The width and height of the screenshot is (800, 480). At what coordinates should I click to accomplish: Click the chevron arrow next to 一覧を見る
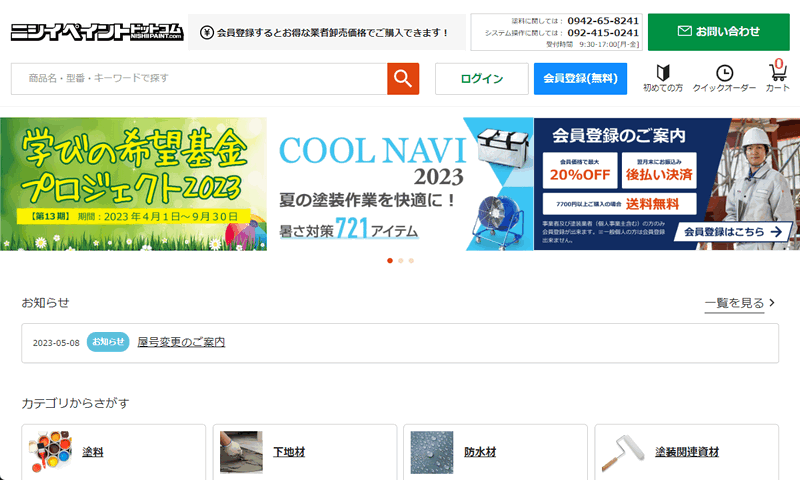[772, 303]
